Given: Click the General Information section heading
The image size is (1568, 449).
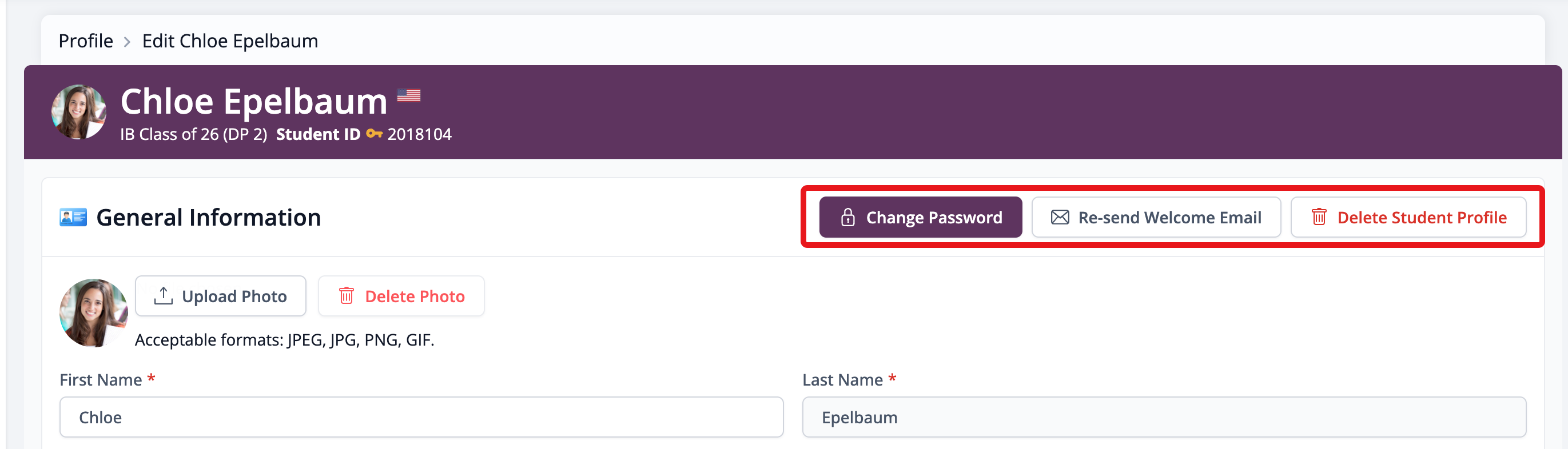Looking at the screenshot, I should 208,217.
